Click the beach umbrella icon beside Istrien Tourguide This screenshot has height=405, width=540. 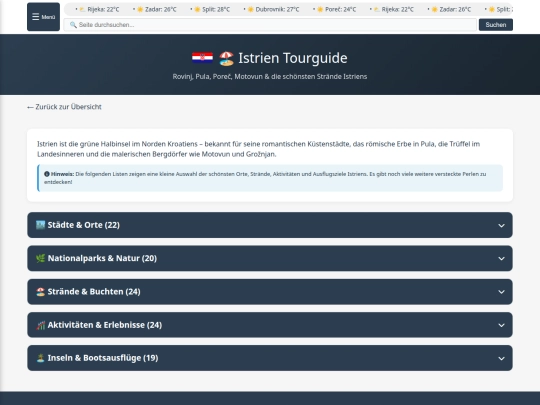227,59
